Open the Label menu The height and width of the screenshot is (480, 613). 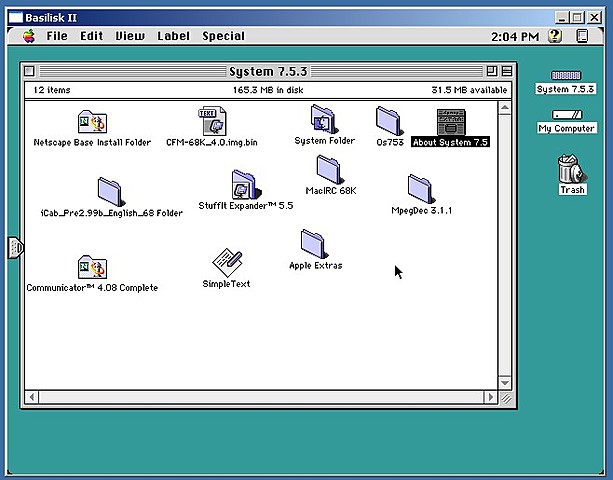174,36
